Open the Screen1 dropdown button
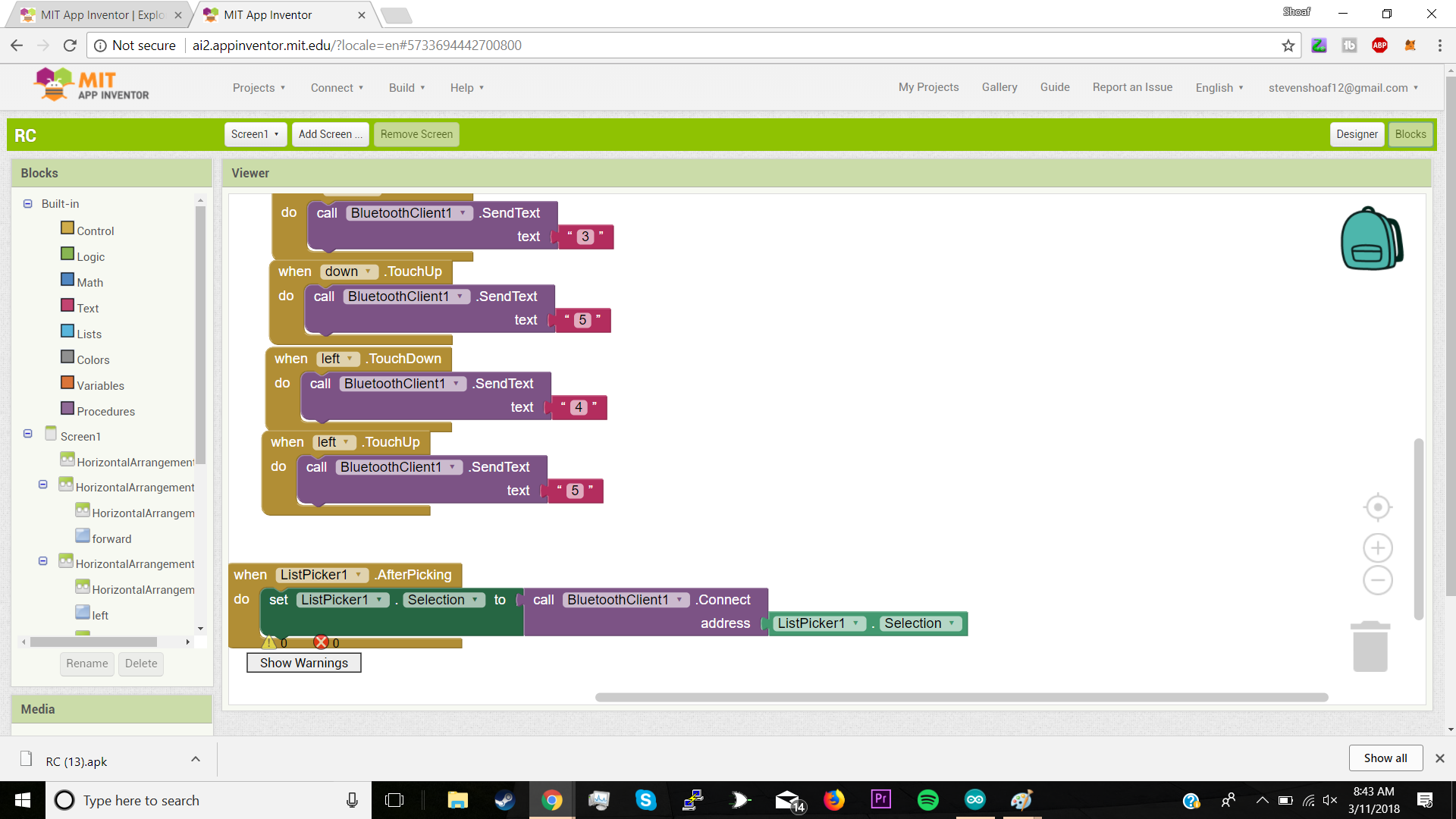1456x819 pixels. pyautogui.click(x=256, y=134)
